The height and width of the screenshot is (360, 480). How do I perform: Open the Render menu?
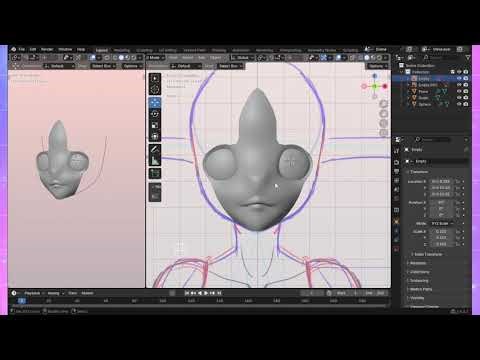click(x=47, y=49)
